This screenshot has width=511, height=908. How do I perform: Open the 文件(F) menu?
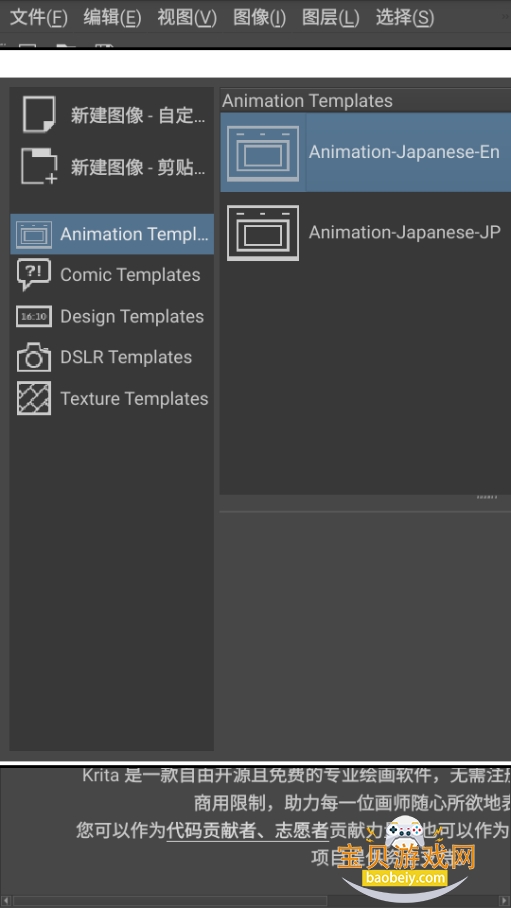(39, 17)
